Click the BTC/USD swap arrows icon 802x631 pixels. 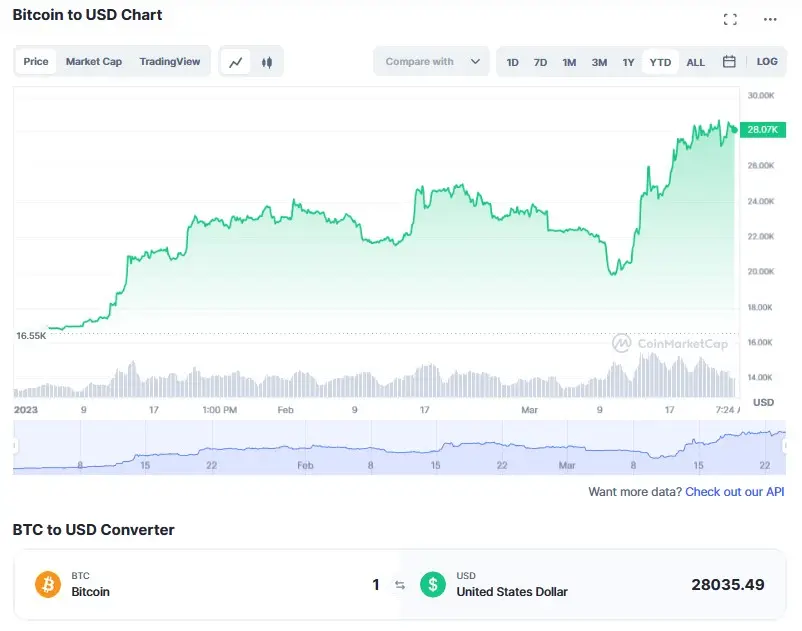click(x=400, y=584)
